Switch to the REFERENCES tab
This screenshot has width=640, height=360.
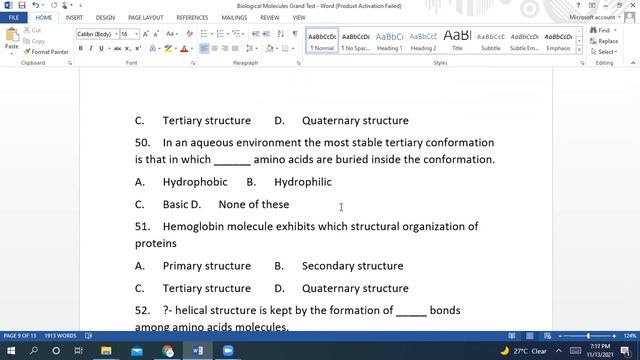point(192,18)
